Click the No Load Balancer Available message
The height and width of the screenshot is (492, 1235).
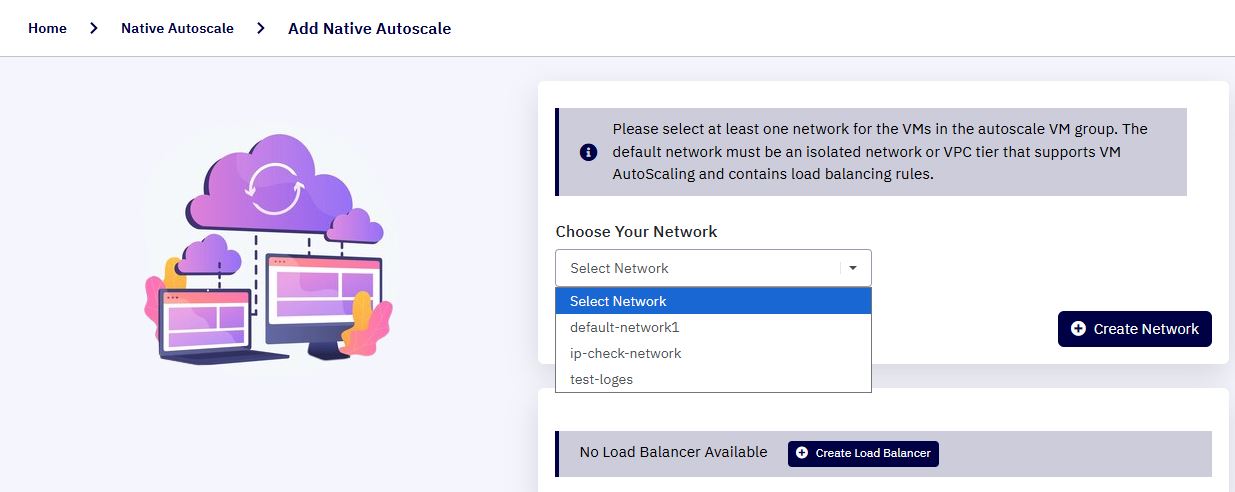(x=673, y=452)
